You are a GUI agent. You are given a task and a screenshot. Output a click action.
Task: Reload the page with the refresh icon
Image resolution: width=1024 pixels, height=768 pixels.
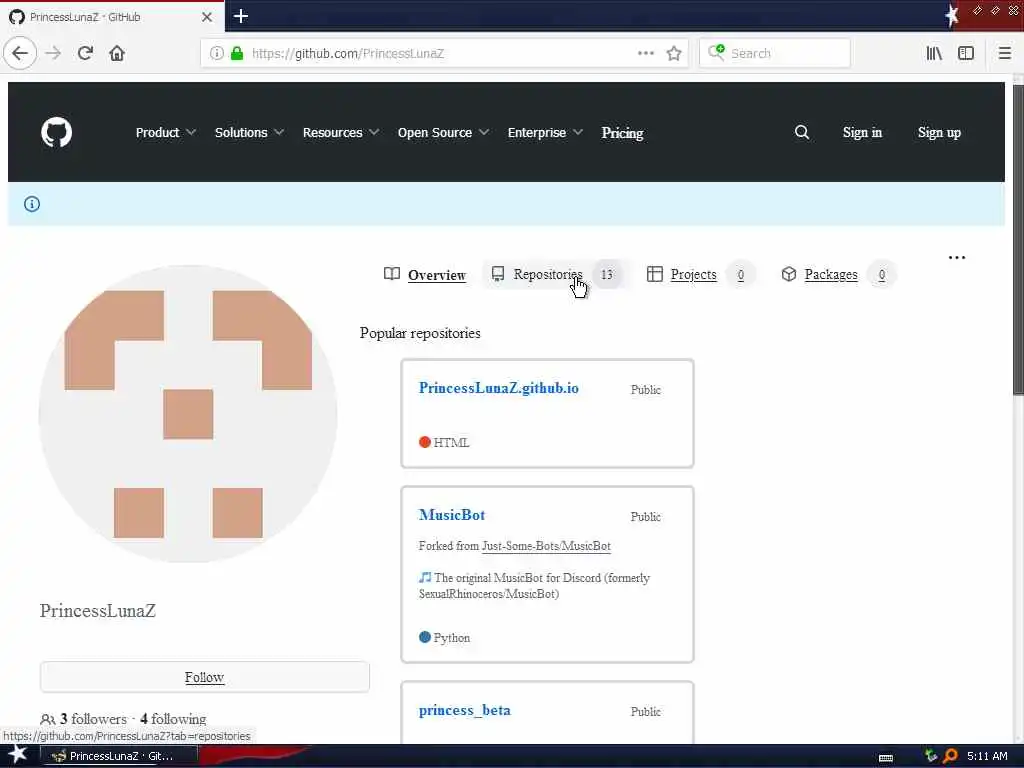coord(86,54)
